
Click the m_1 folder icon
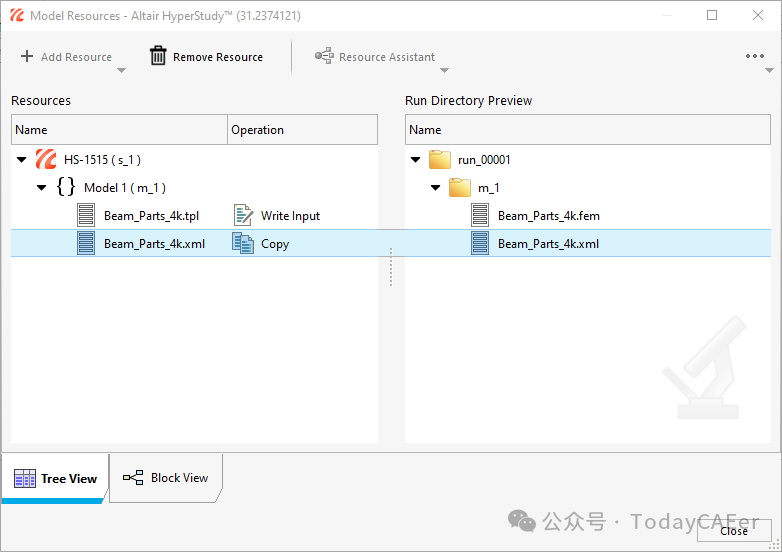(460, 187)
